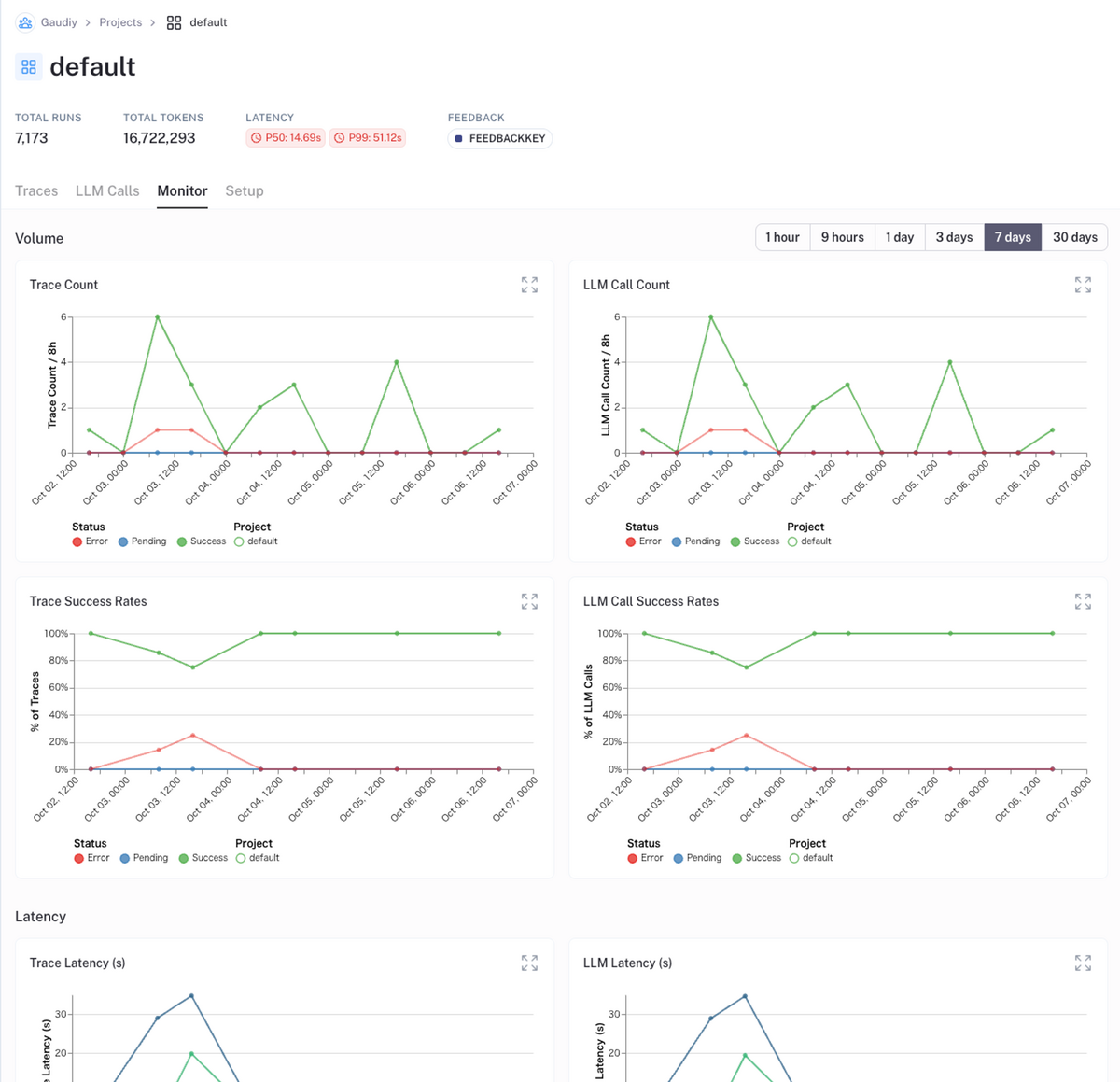Viewport: 1120px width, 1082px height.
Task: Expand the LLM Call Count chart
Action: click(x=1083, y=285)
